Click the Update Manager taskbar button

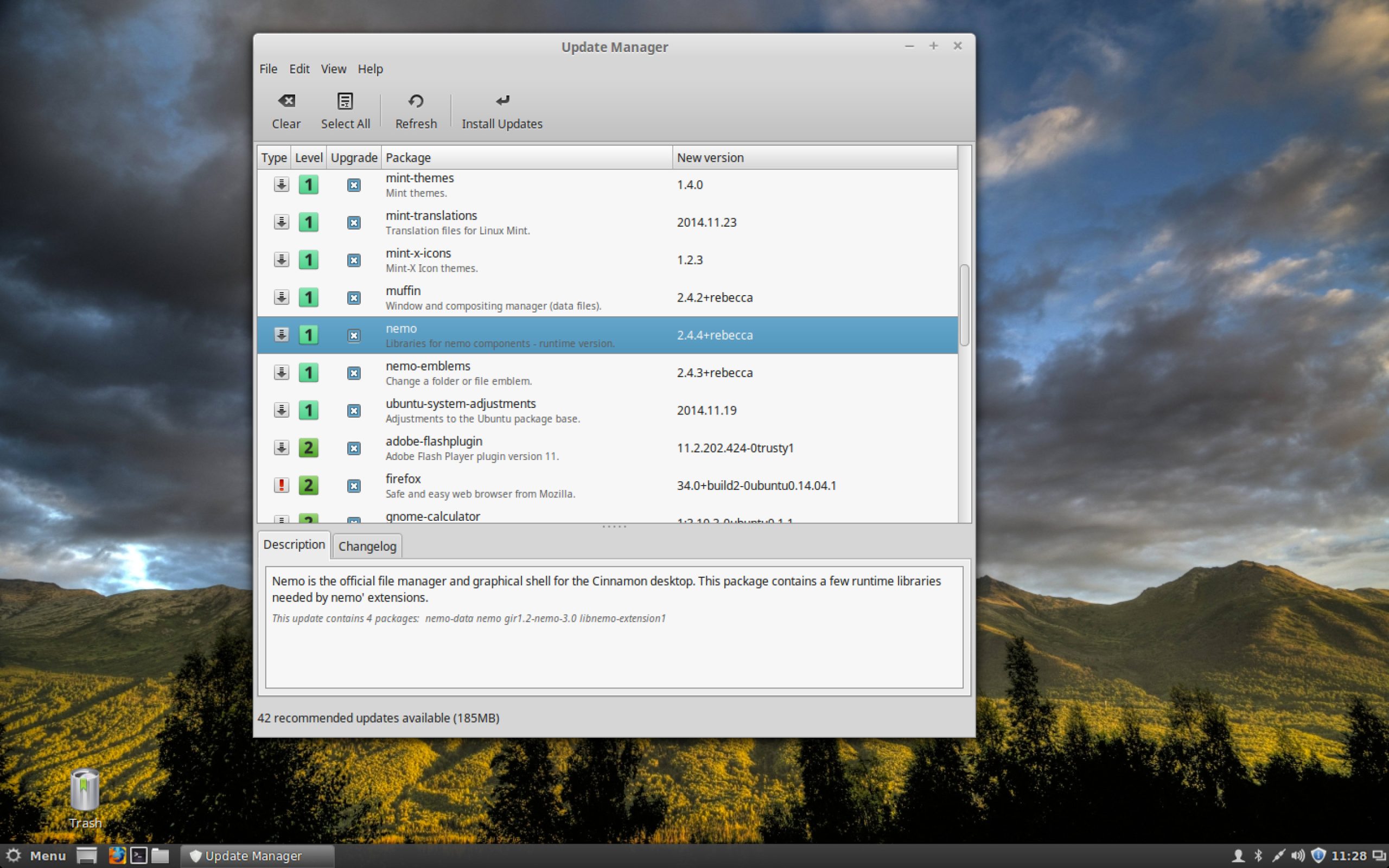tap(254, 856)
